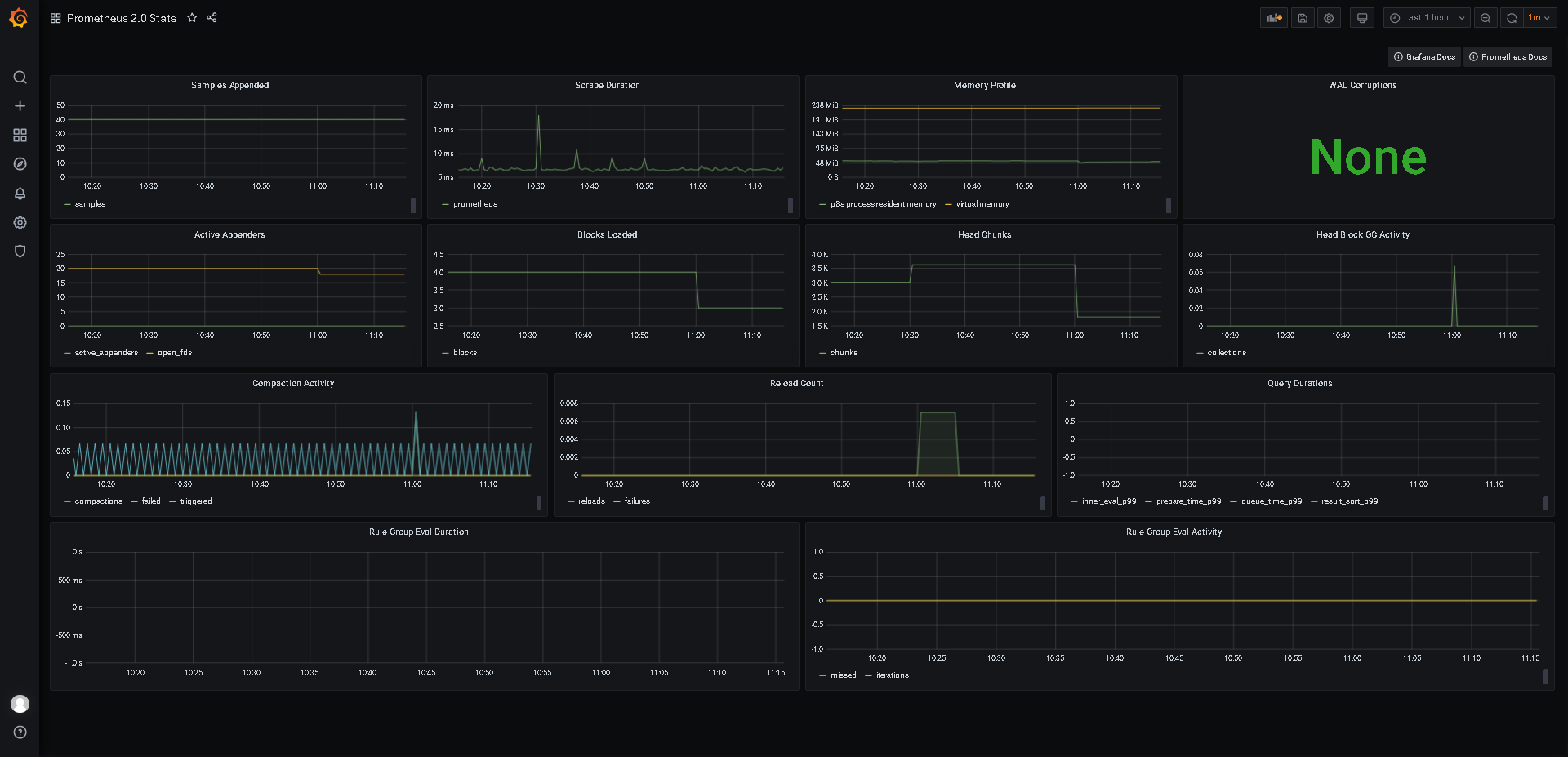Click the open_fds yellow legend color swatch
1568x757 pixels.
coord(150,354)
